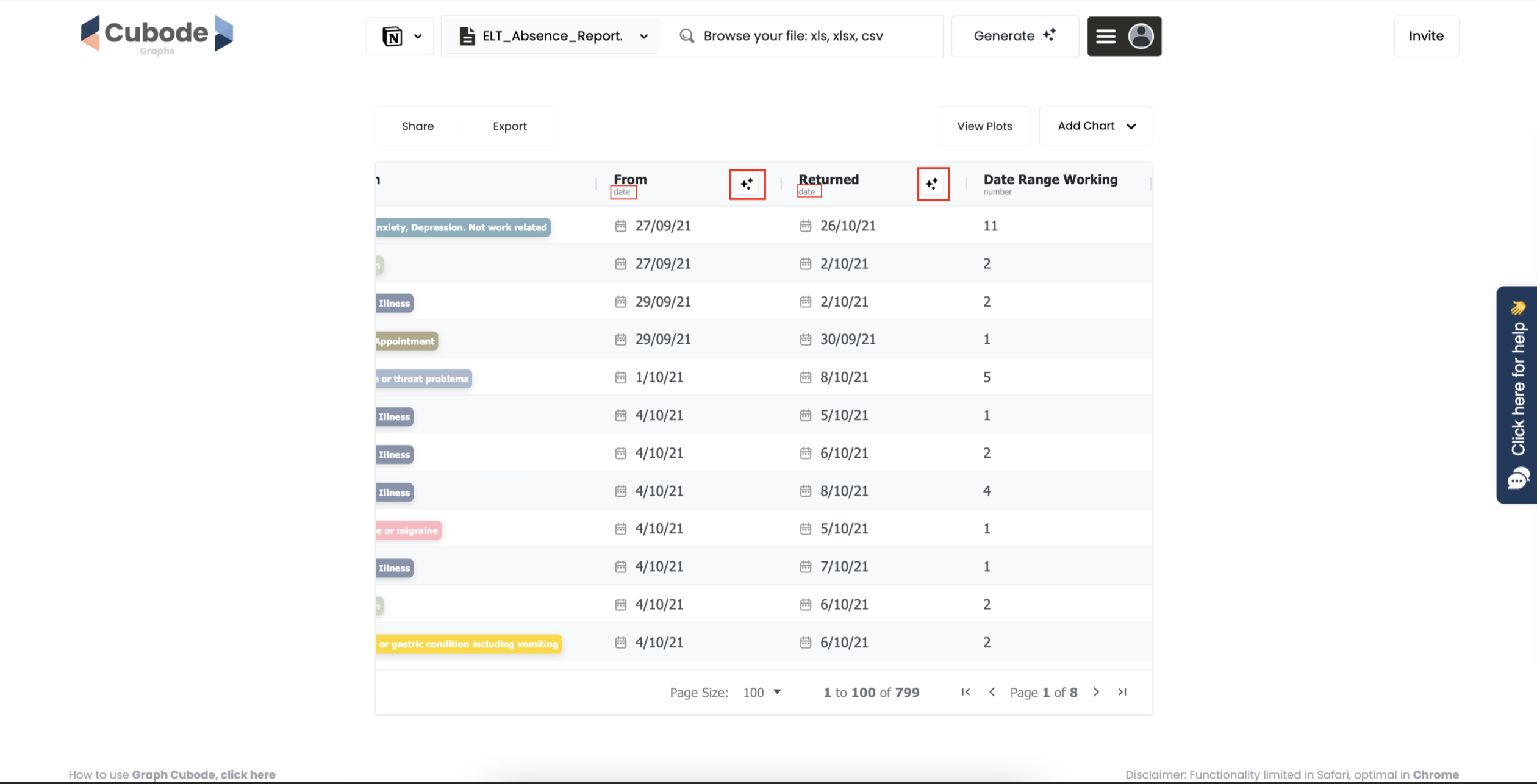Click the search magnifier icon
Screen dimensions: 1537x784
[687, 36]
